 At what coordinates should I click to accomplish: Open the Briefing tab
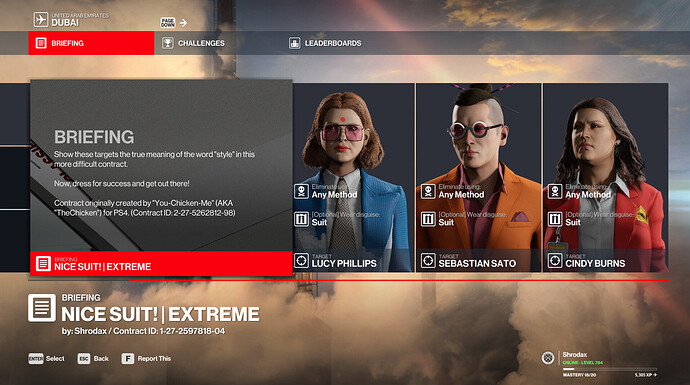pyautogui.click(x=91, y=43)
